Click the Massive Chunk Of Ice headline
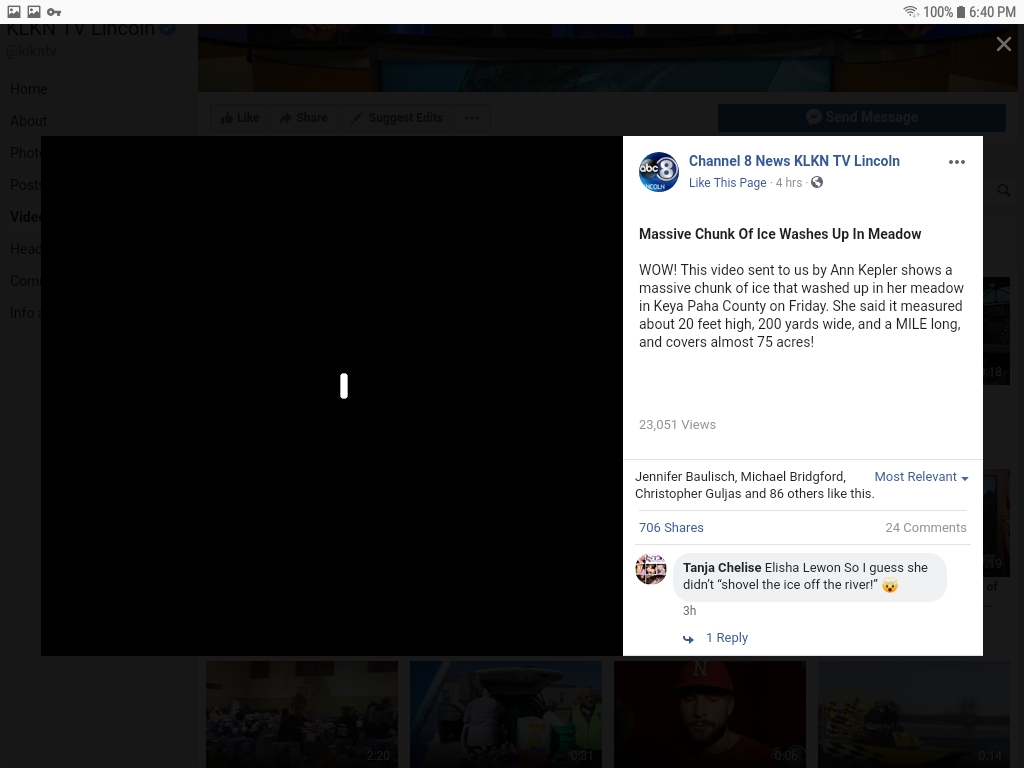Viewport: 1024px width, 768px height. 780,234
